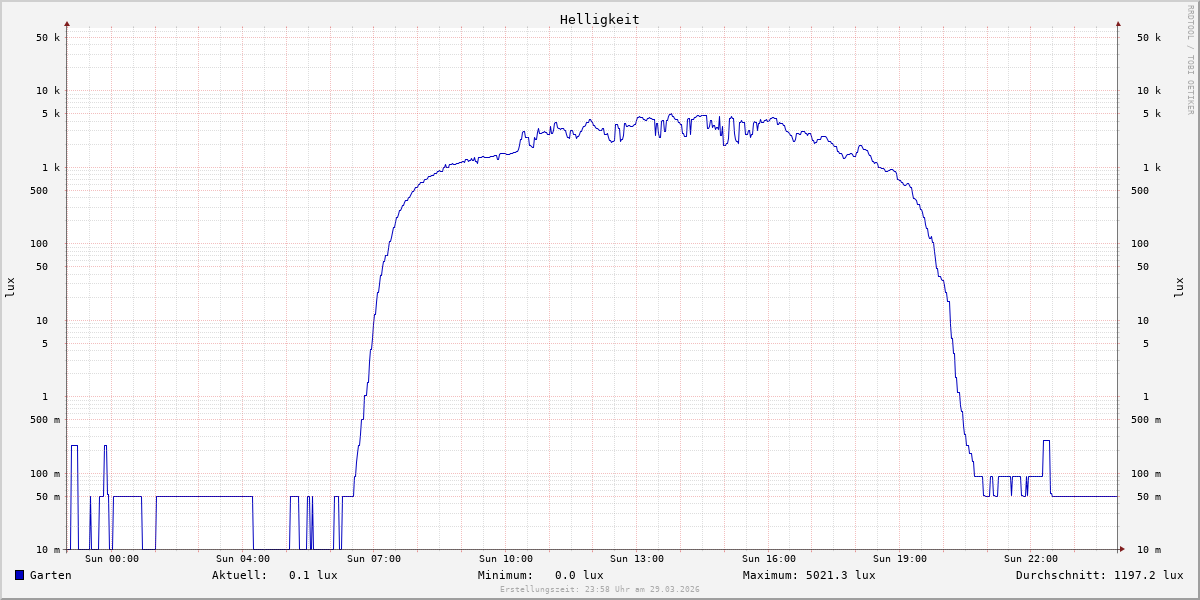Select the Helligkeit chart title
1200x600 pixels.
(599, 19)
